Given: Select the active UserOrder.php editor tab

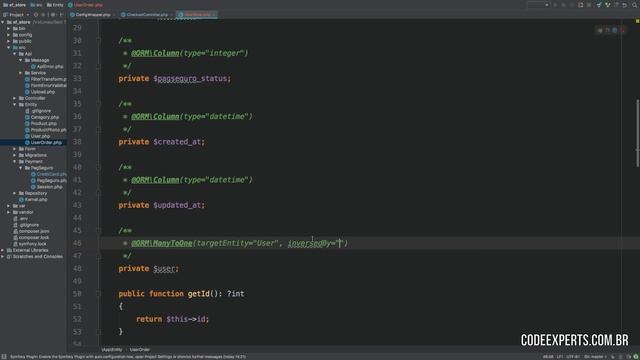Looking at the screenshot, I should pos(197,15).
